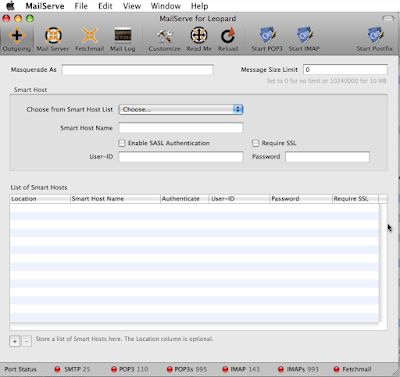Screen dimensions: 400x377
Task: Open the File menu
Action: [x=81, y=6]
